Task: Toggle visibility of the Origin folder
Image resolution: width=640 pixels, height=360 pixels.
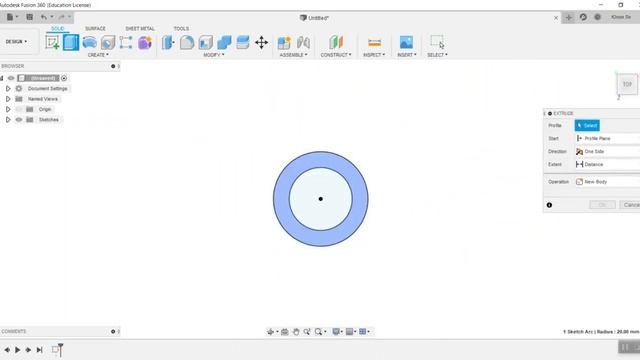Action: click(x=19, y=109)
